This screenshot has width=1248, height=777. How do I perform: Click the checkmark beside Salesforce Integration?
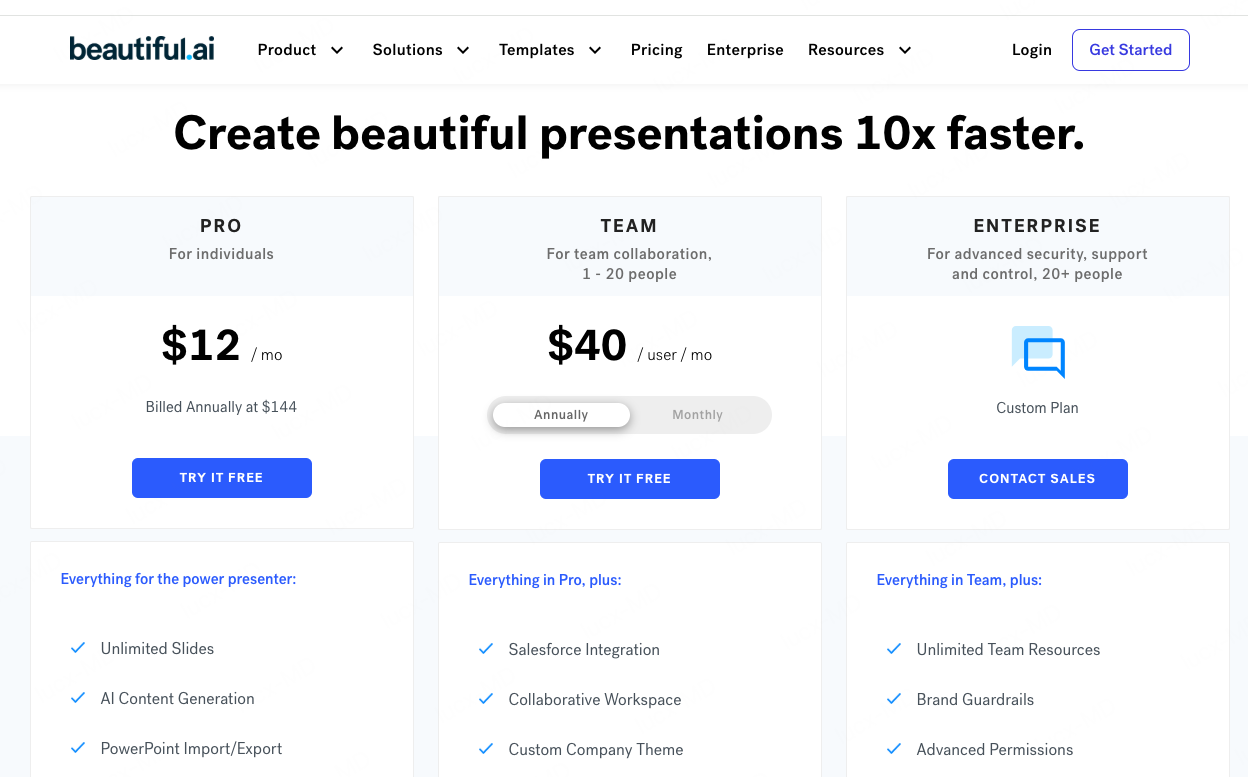(x=486, y=649)
